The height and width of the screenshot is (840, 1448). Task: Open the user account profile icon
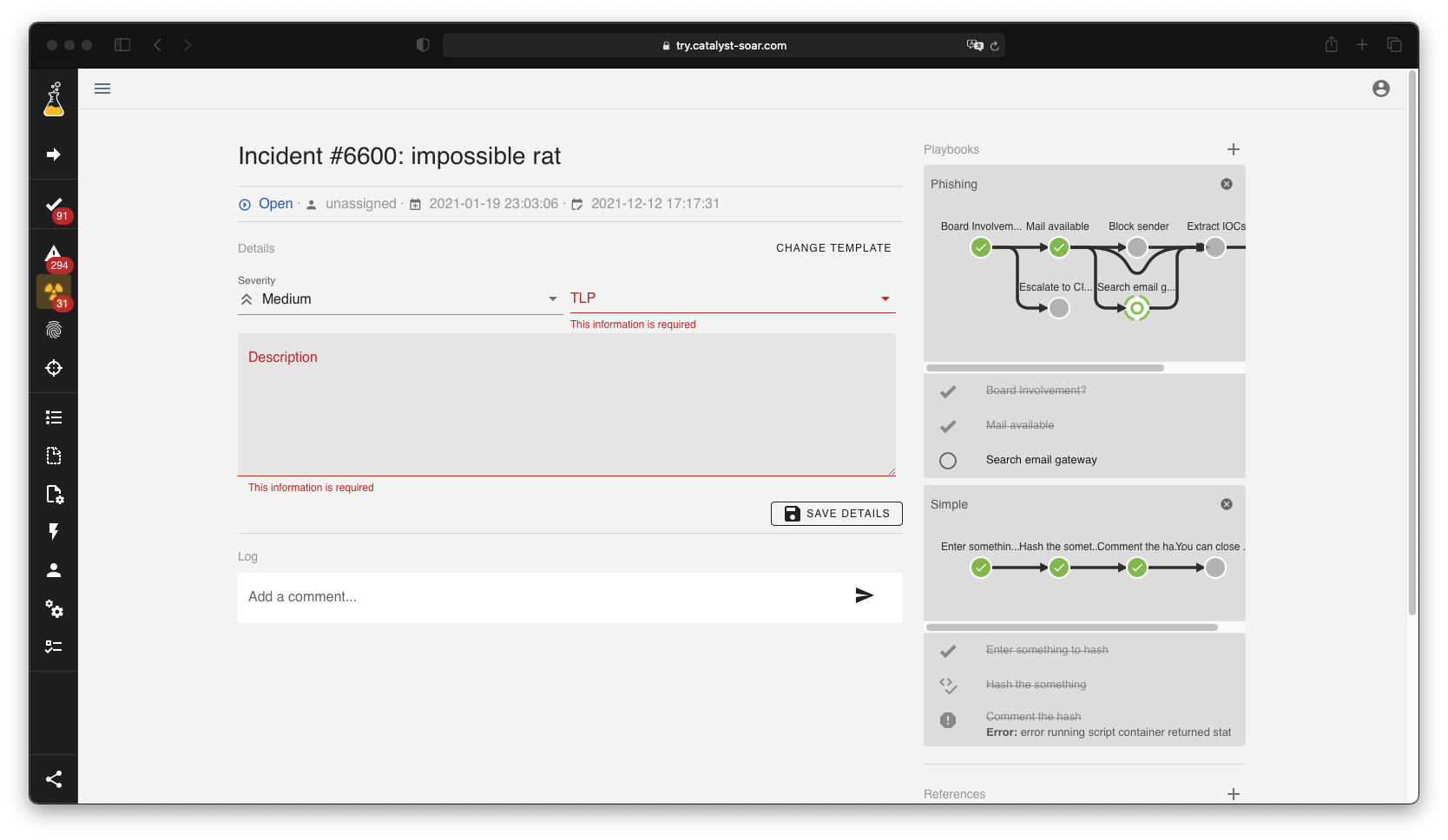1380,89
